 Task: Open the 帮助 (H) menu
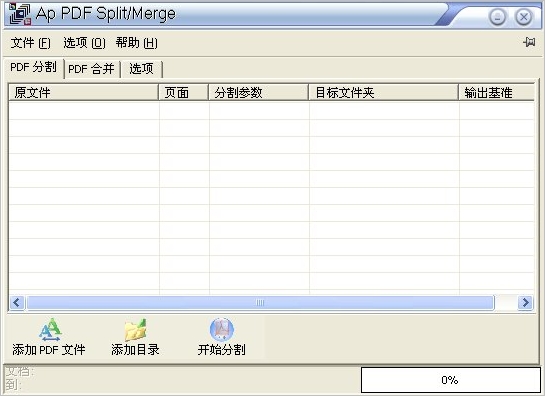(x=137, y=43)
